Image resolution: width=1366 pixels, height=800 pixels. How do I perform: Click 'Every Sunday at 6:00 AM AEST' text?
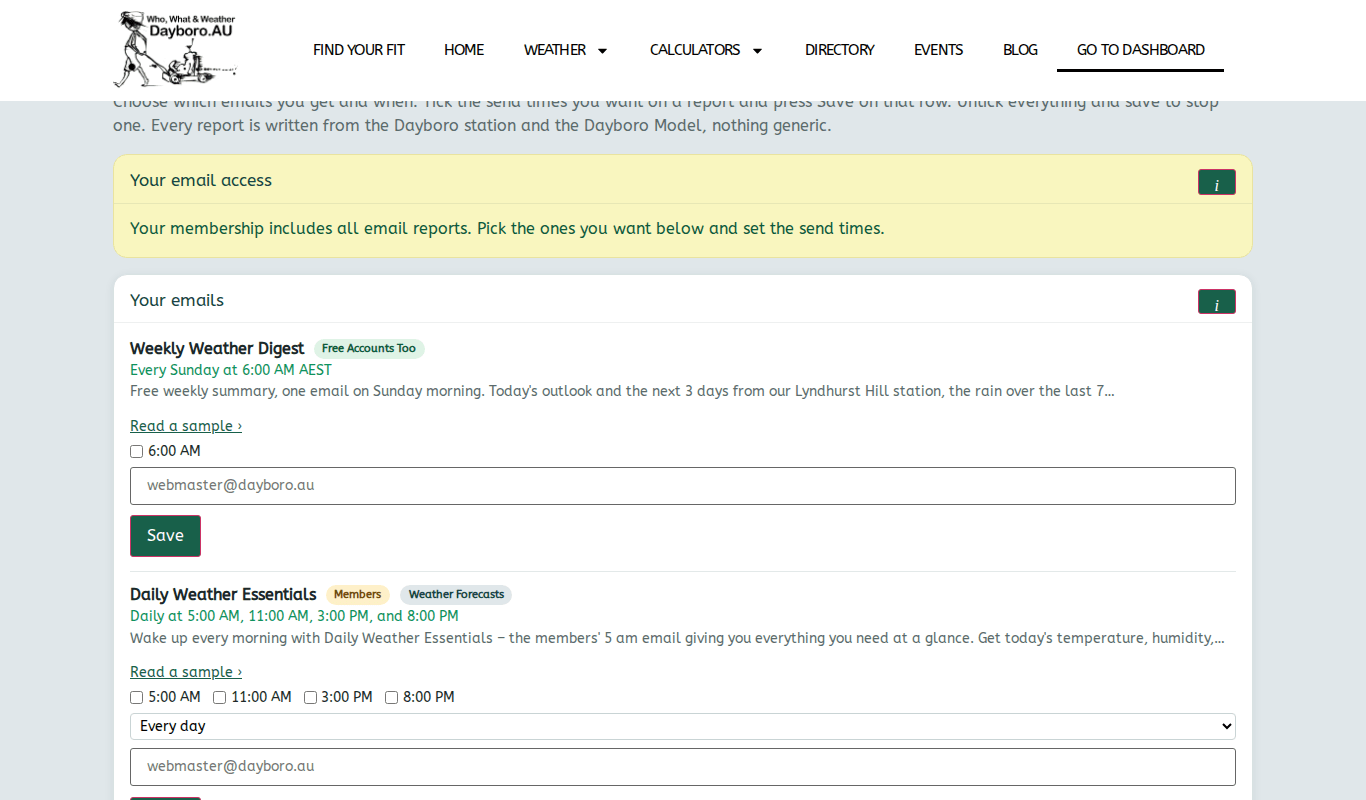click(x=231, y=370)
